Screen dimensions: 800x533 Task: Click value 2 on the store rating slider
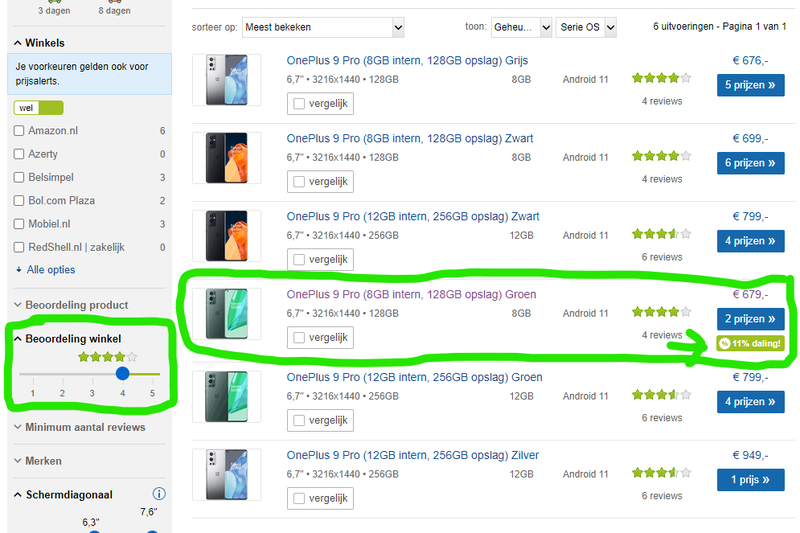(62, 393)
